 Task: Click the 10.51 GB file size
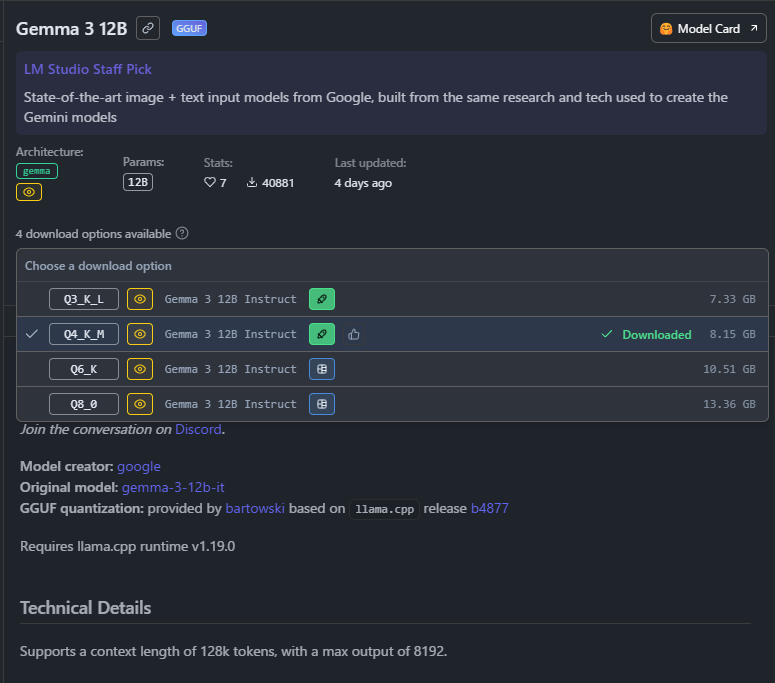coord(729,369)
